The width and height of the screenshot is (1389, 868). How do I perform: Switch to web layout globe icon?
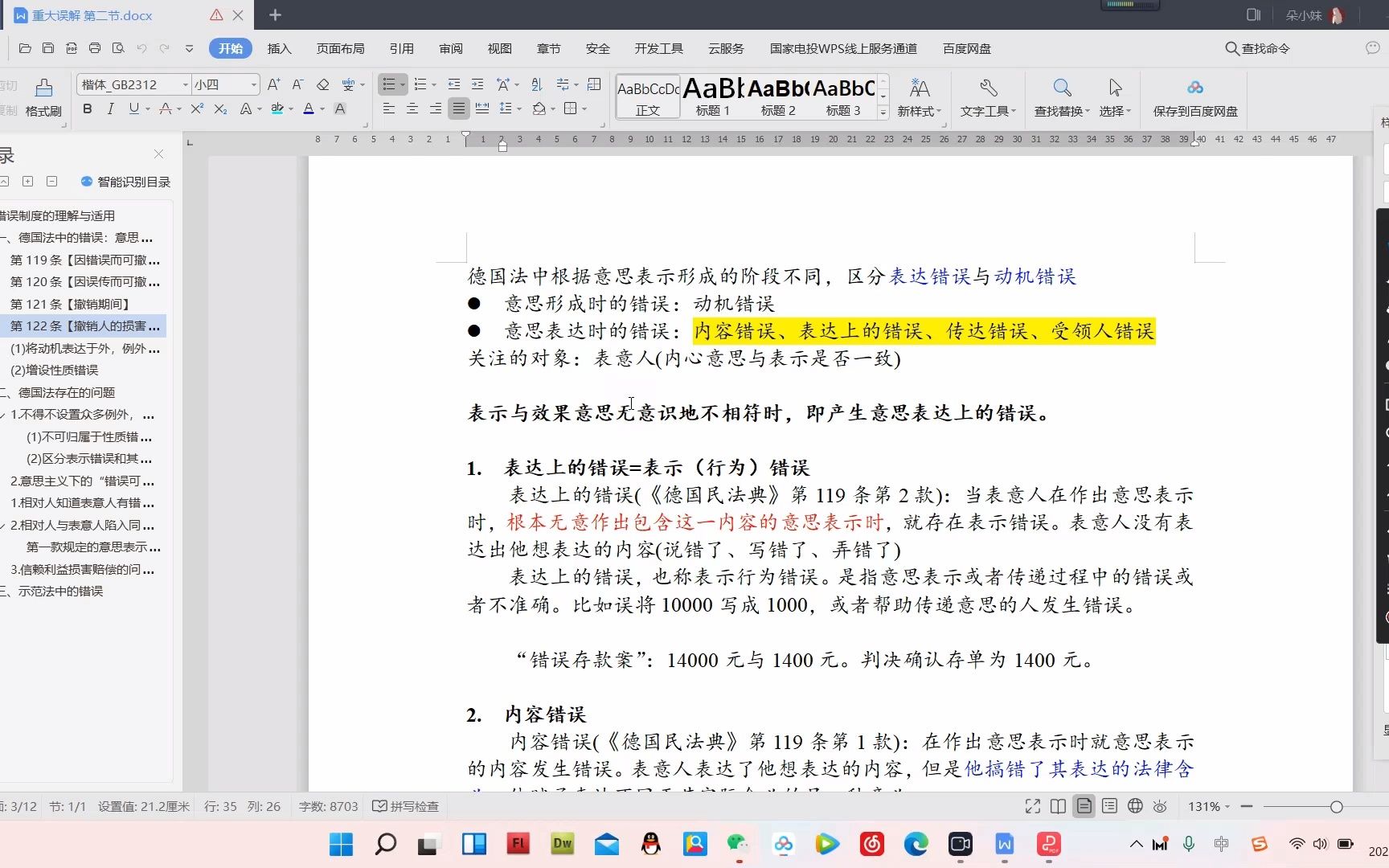point(1135,806)
